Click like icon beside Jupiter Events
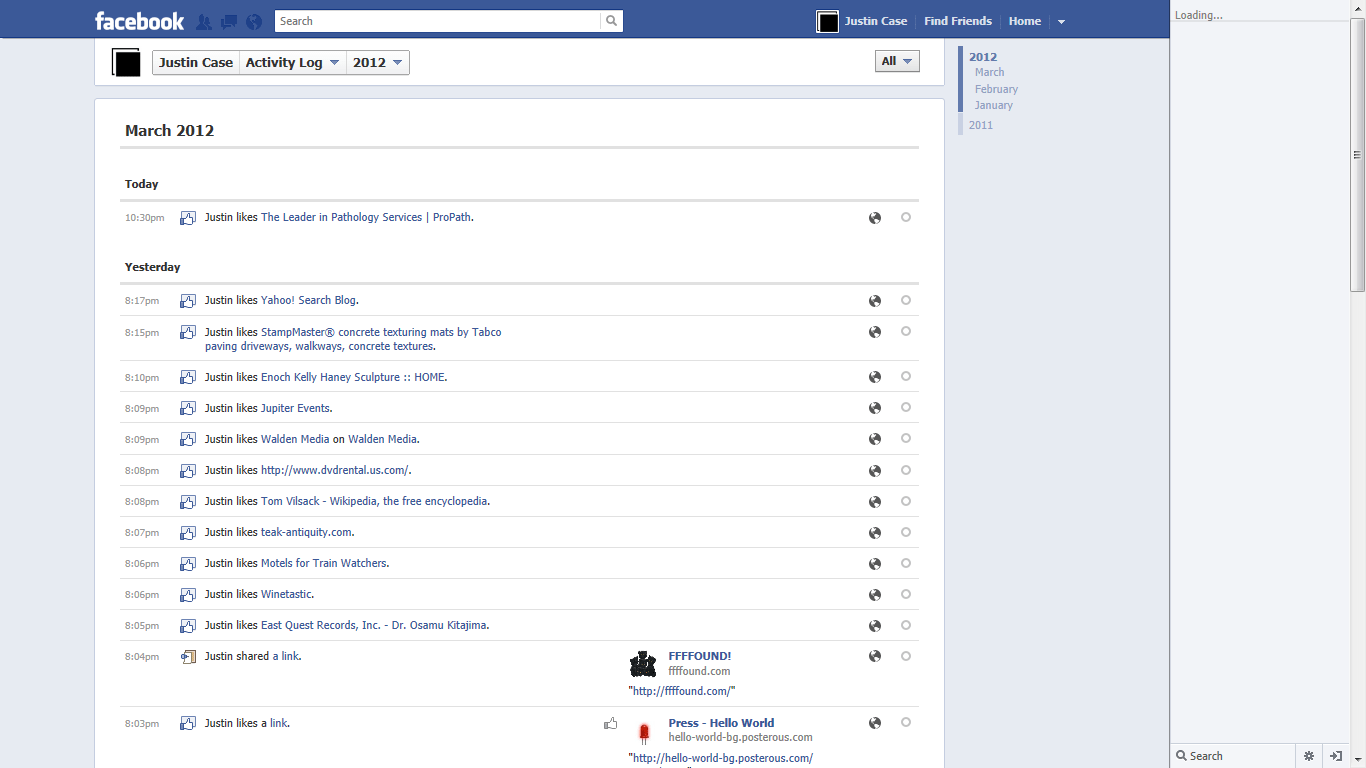This screenshot has height=768, width=1366. [187, 408]
